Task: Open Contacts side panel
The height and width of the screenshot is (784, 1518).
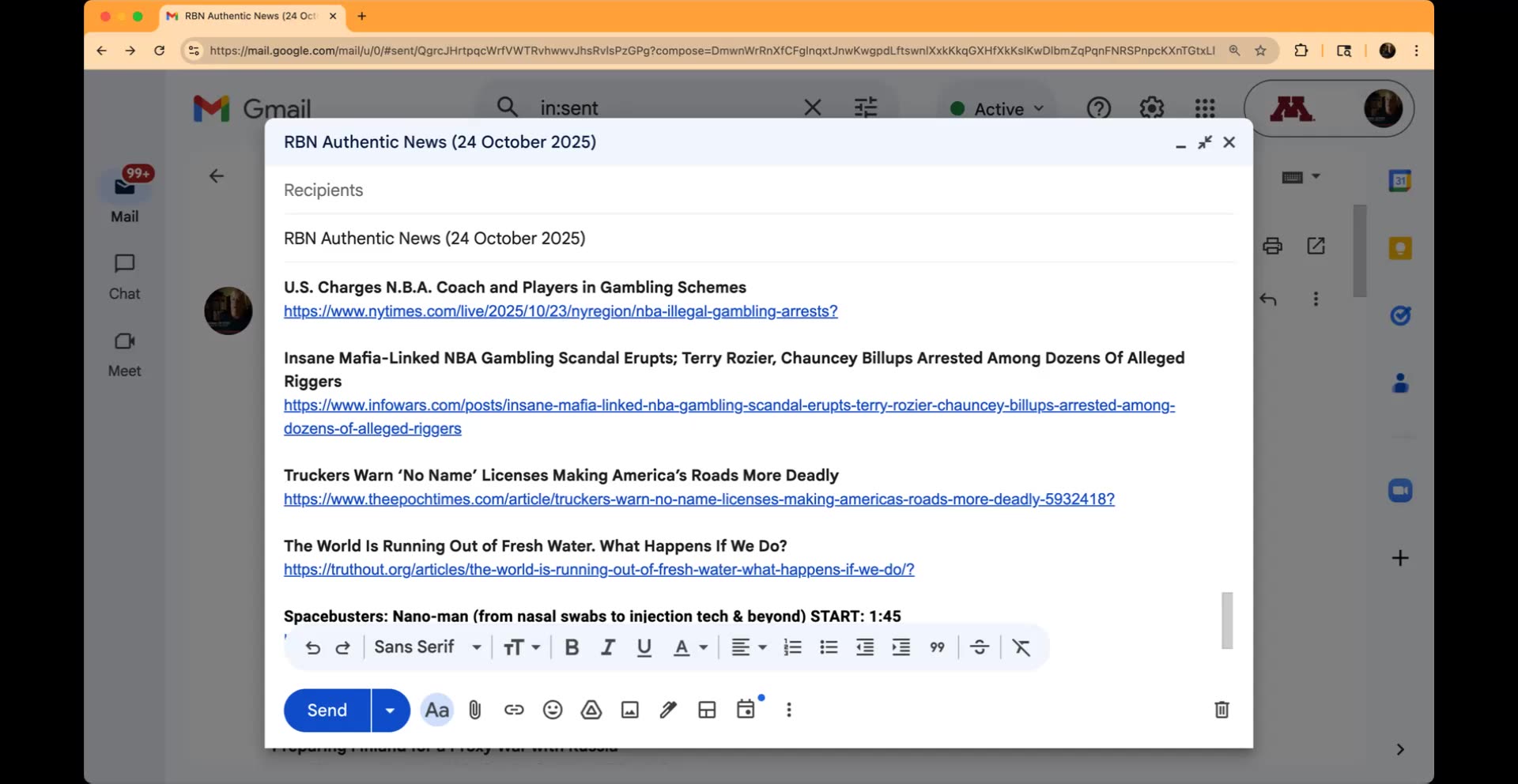Action: pos(1400,384)
